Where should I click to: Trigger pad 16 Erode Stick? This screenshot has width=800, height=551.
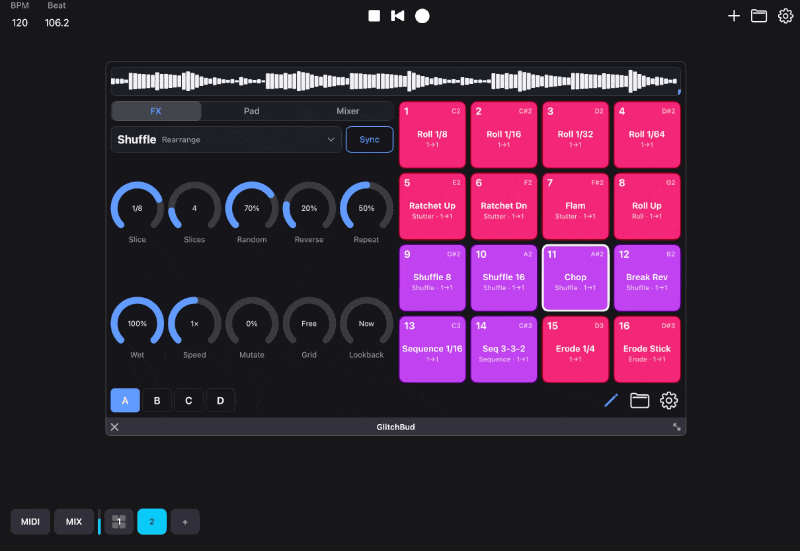[x=647, y=349]
